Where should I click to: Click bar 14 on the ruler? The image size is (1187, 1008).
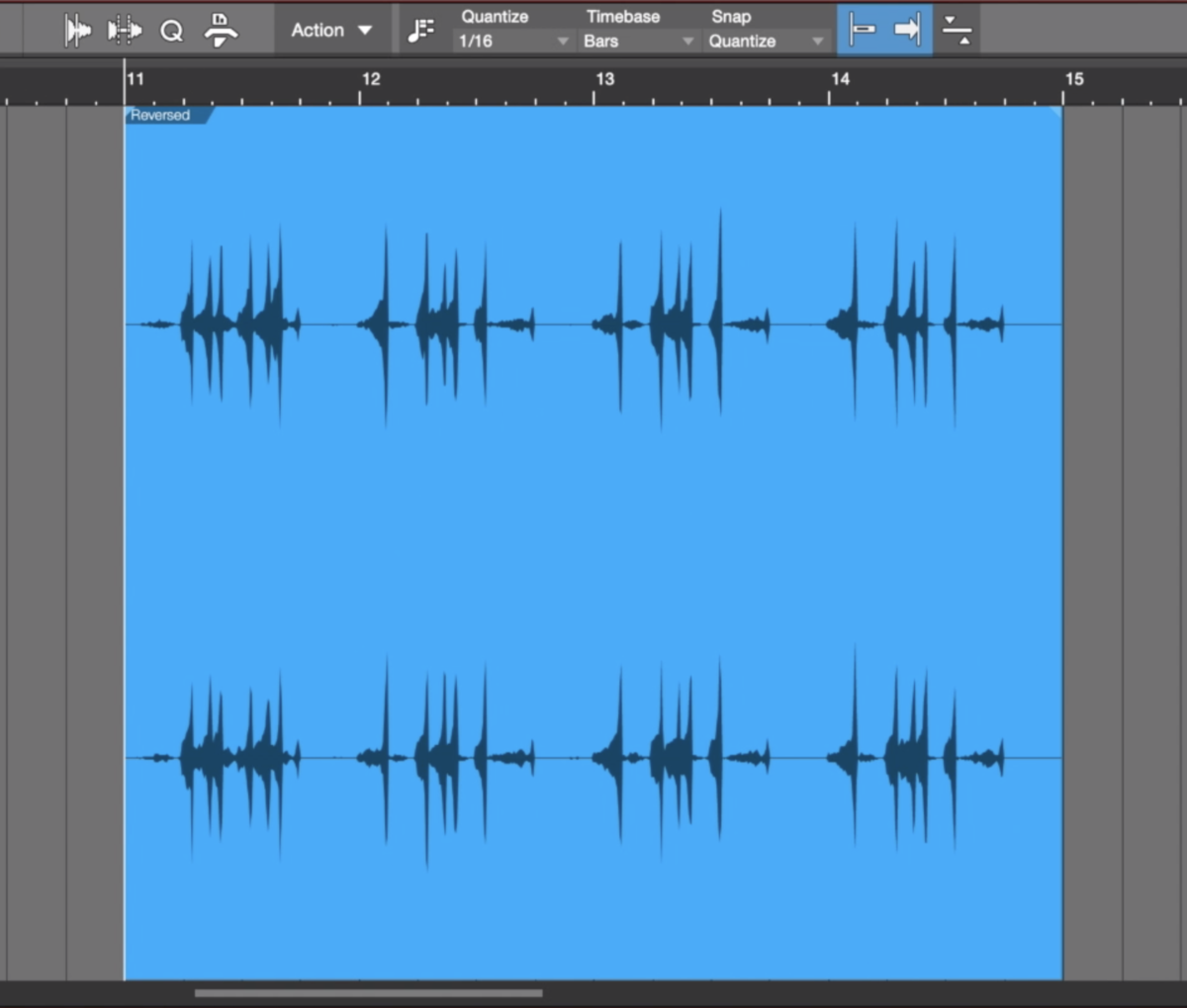840,79
